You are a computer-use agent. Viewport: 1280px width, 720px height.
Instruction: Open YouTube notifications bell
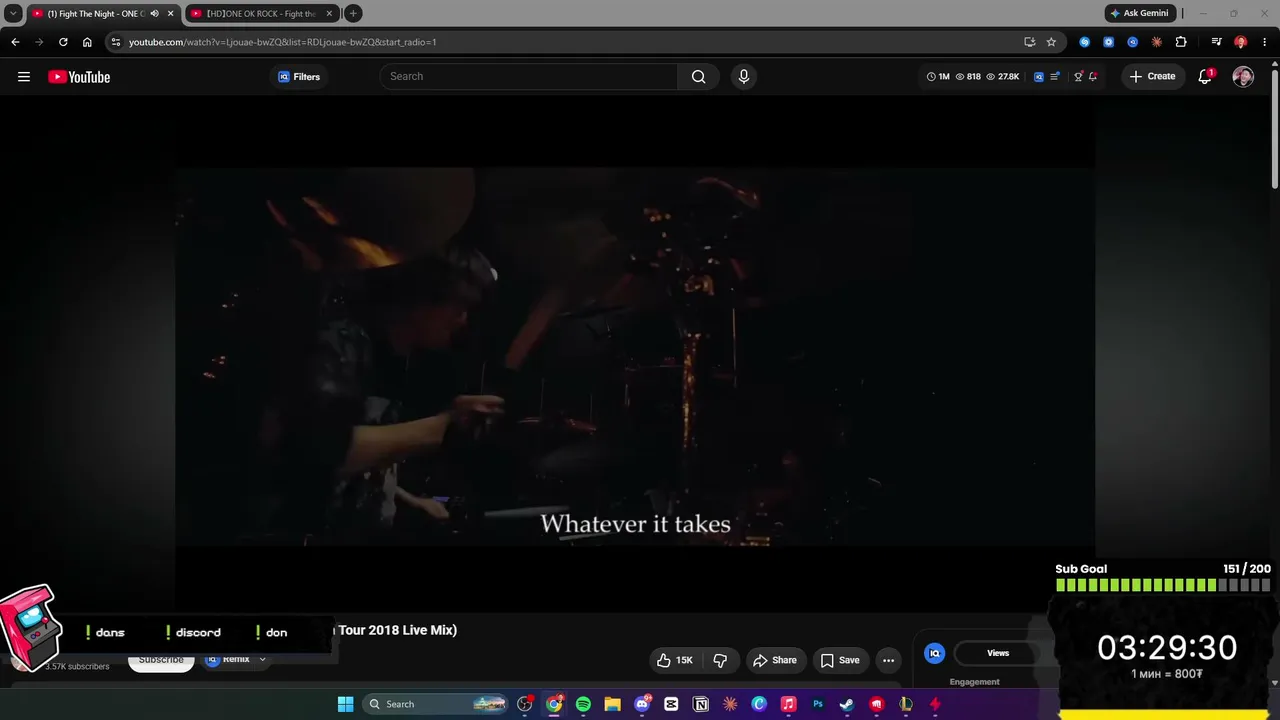tap(1205, 77)
